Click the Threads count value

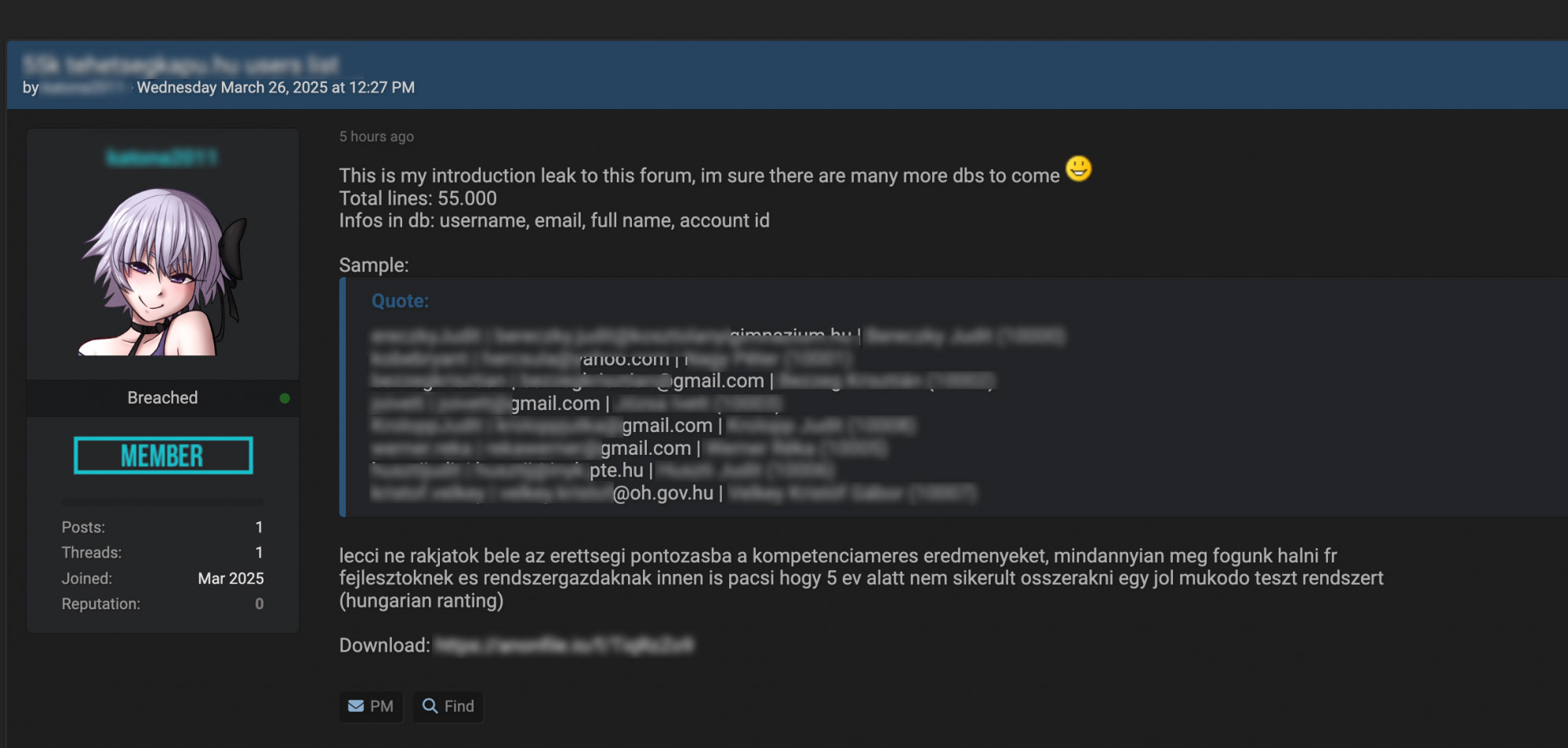[260, 553]
